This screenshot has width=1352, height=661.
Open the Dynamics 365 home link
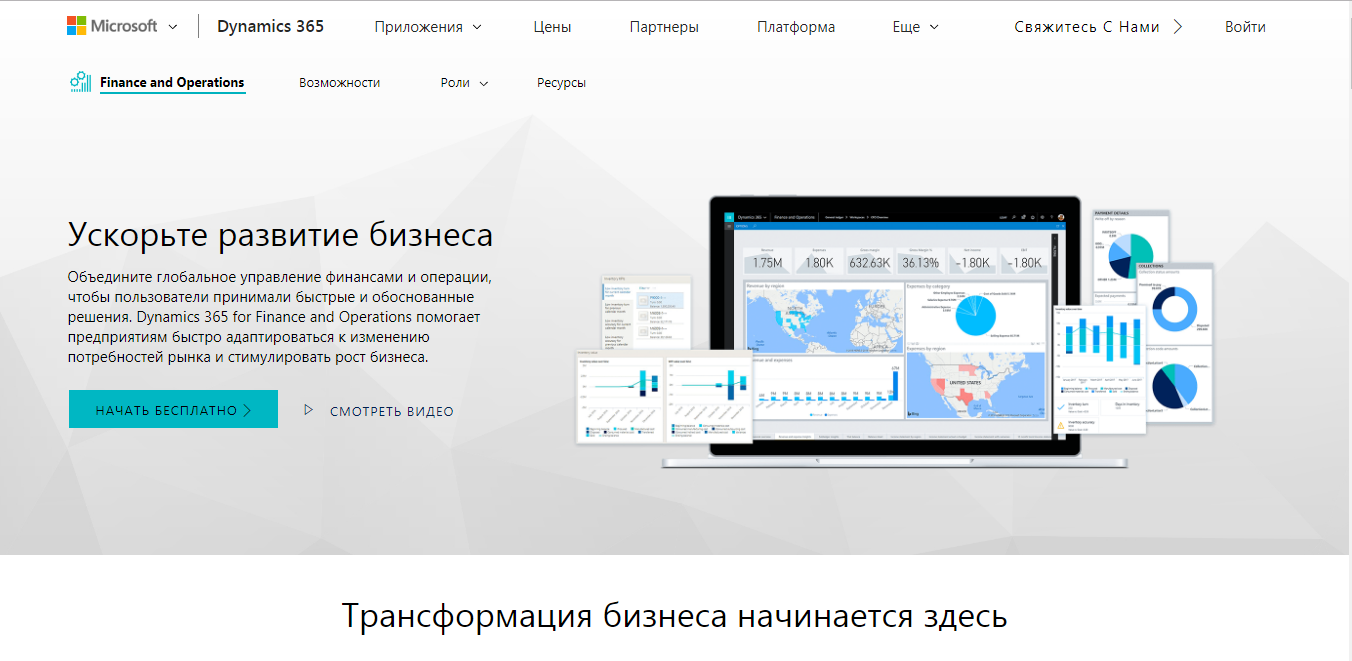pyautogui.click(x=270, y=26)
